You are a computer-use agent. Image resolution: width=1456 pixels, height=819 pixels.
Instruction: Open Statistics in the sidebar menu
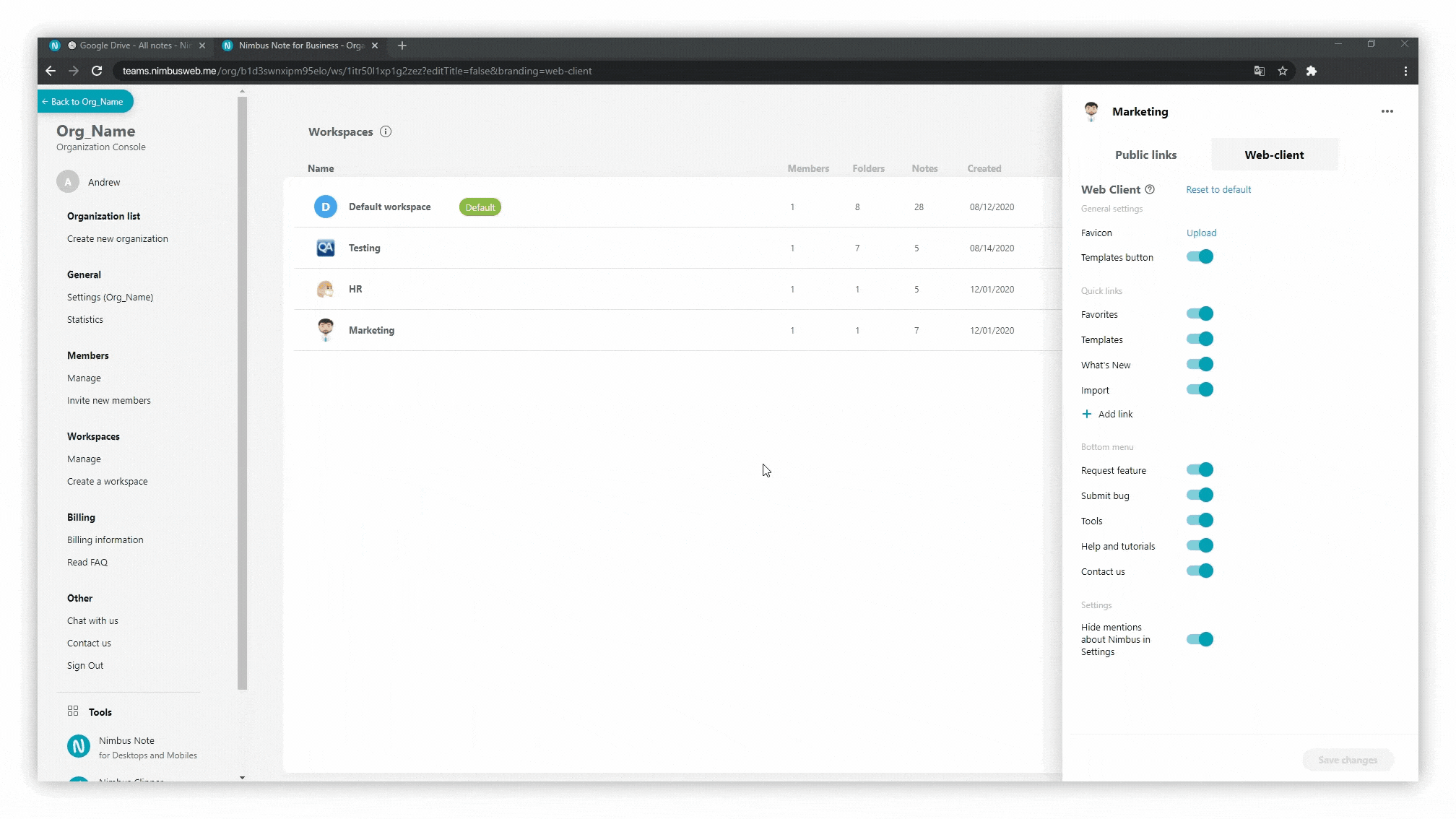point(85,319)
